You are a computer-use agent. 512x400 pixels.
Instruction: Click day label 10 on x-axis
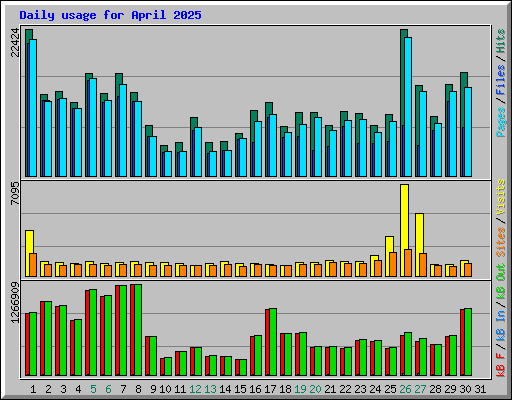click(165, 389)
